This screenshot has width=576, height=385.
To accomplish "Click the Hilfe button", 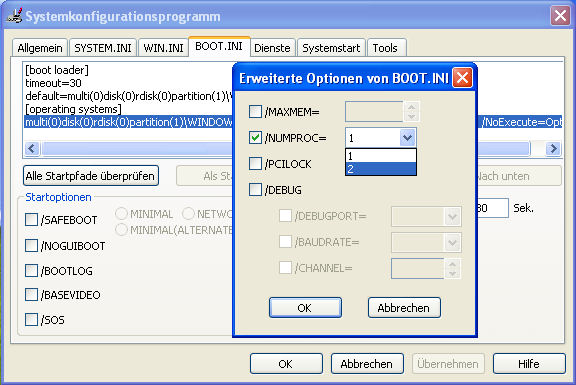I will click(x=529, y=364).
